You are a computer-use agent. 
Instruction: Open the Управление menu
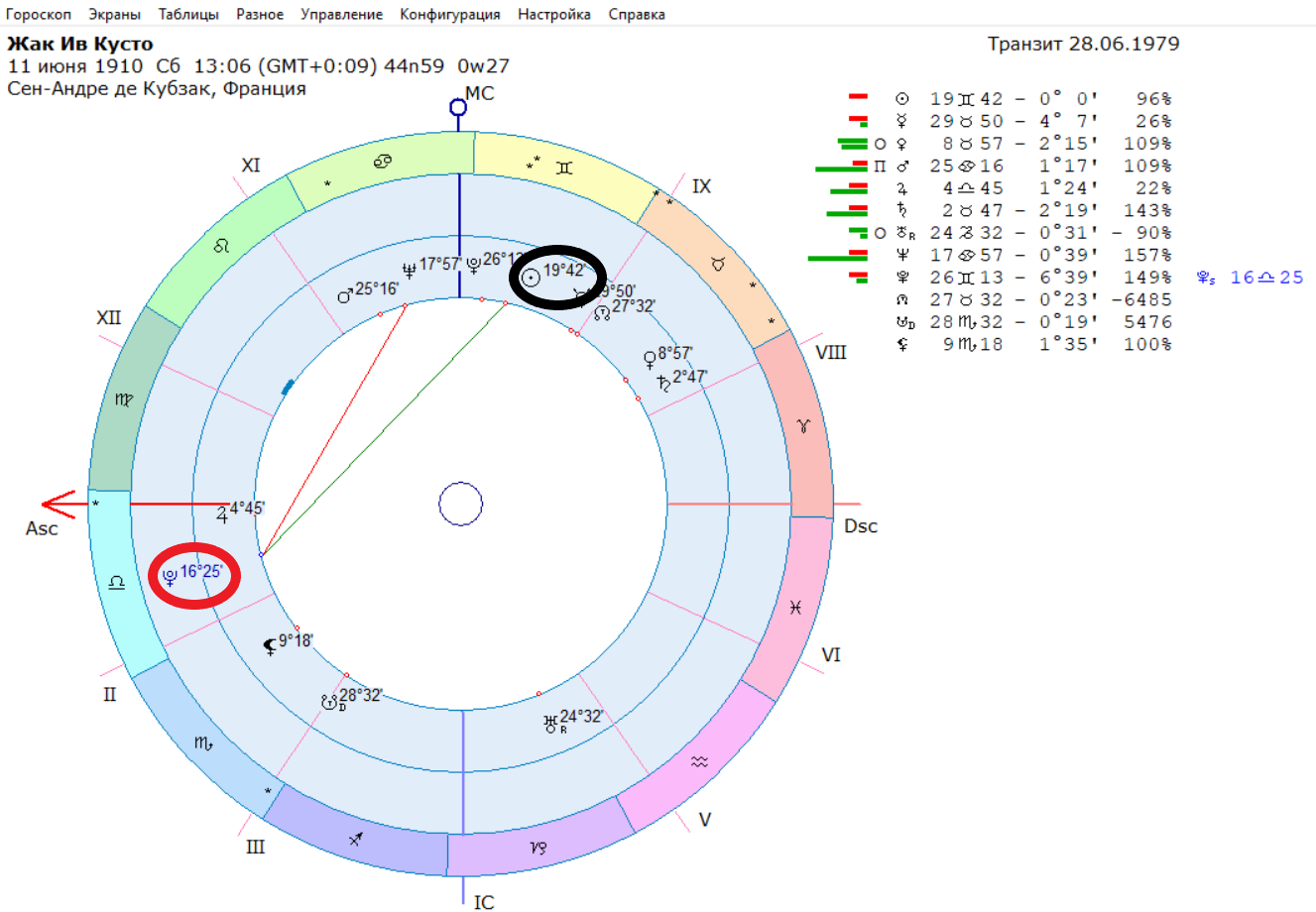(x=342, y=14)
